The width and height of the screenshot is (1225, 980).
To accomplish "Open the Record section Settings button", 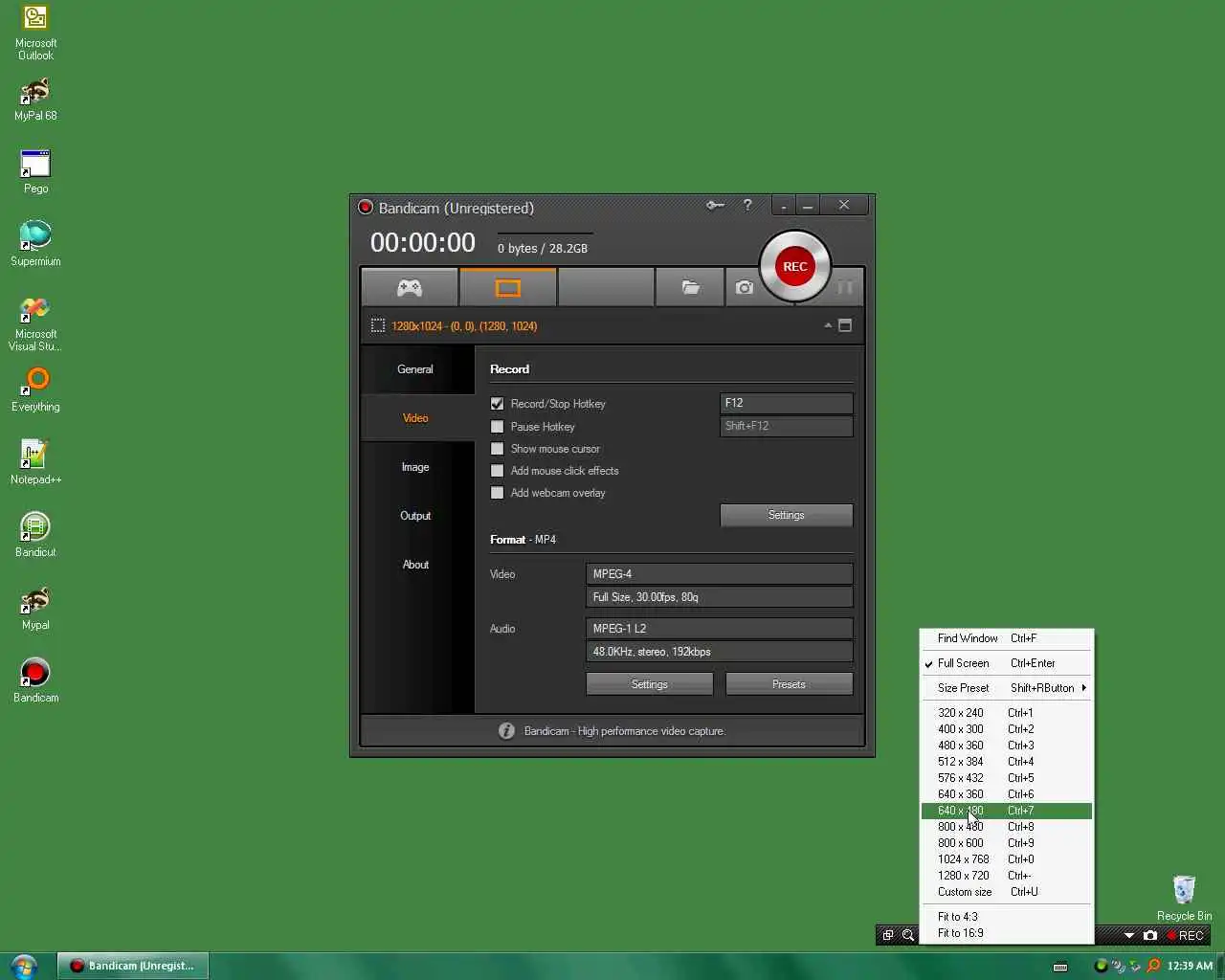I will 786,515.
